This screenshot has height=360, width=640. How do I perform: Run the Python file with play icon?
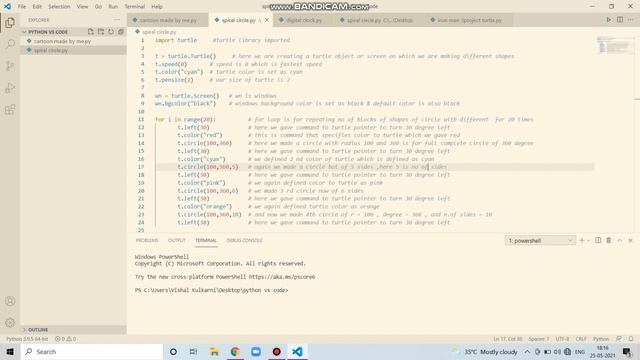[609, 20]
